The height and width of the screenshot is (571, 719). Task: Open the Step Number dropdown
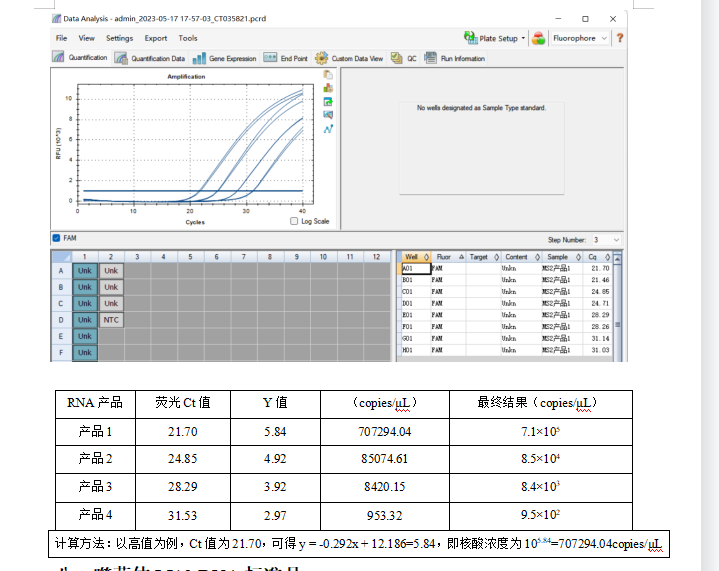click(x=606, y=240)
